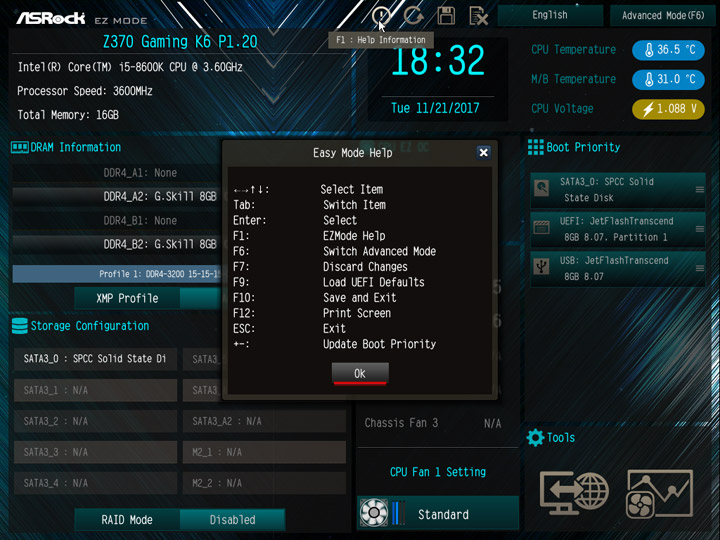Screen dimensions: 720x540
Task: Switch to Advanced Mode (F6)
Action: click(x=663, y=16)
